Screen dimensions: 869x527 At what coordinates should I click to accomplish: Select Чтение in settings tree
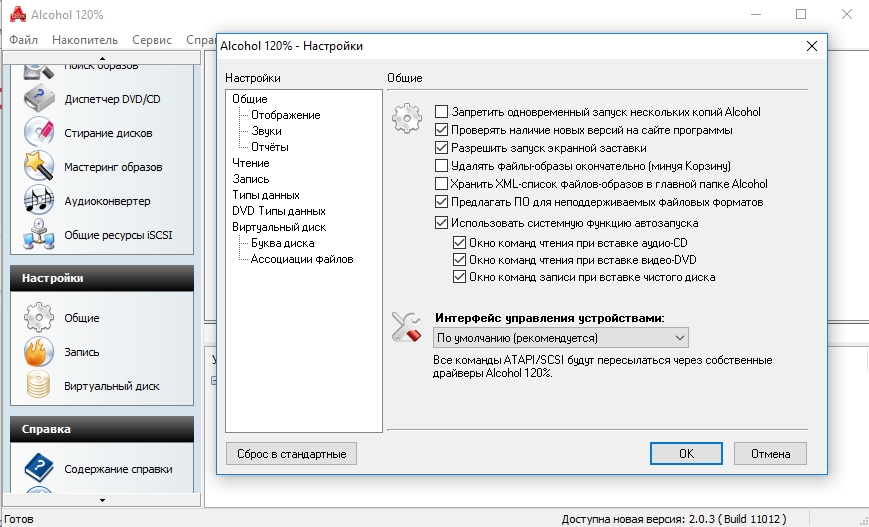coord(251,163)
